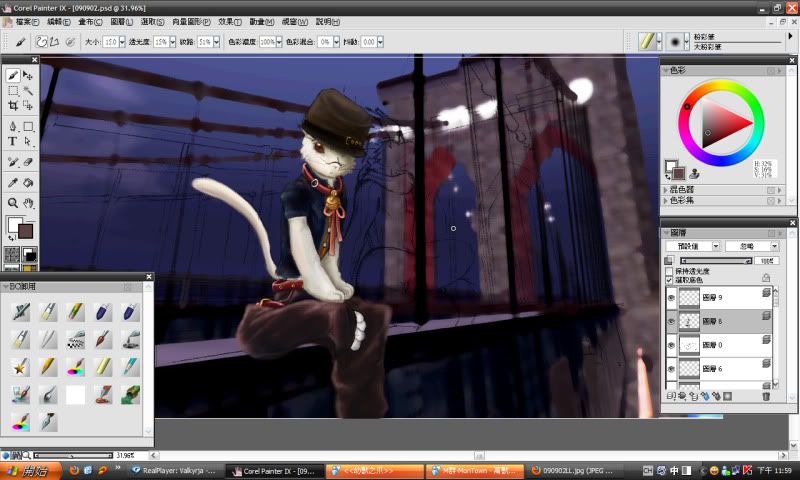Open the Layers (L) menu

[121, 22]
